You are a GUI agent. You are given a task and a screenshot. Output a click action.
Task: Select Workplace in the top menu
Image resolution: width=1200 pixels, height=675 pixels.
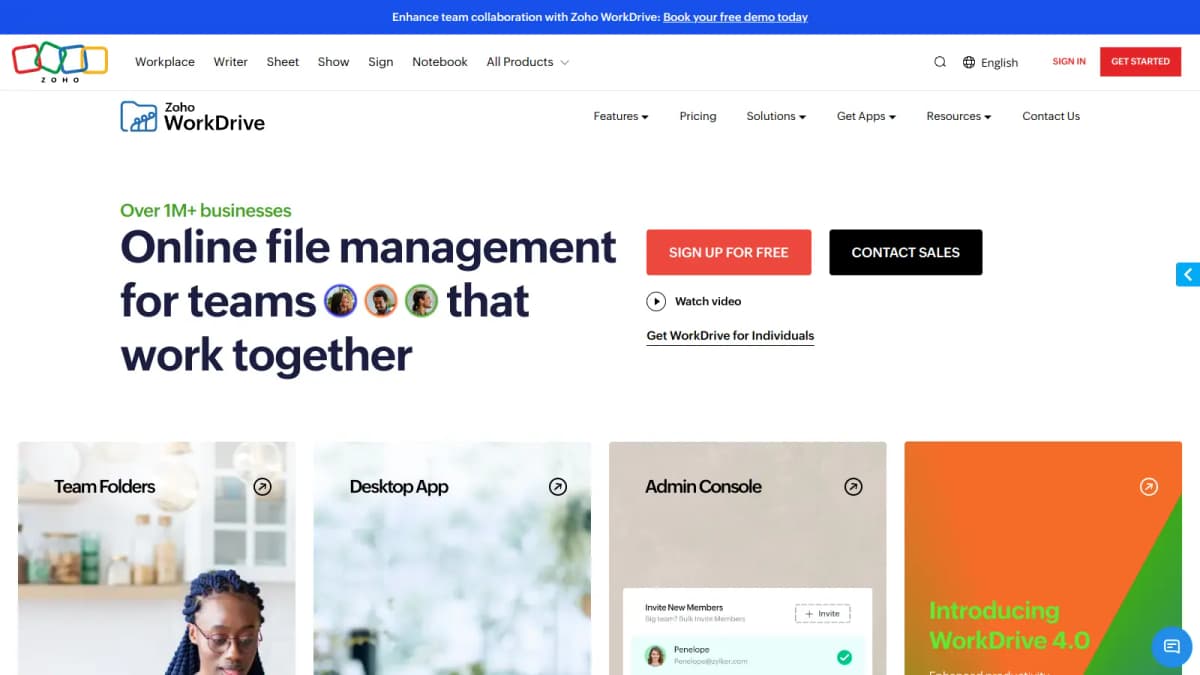164,61
